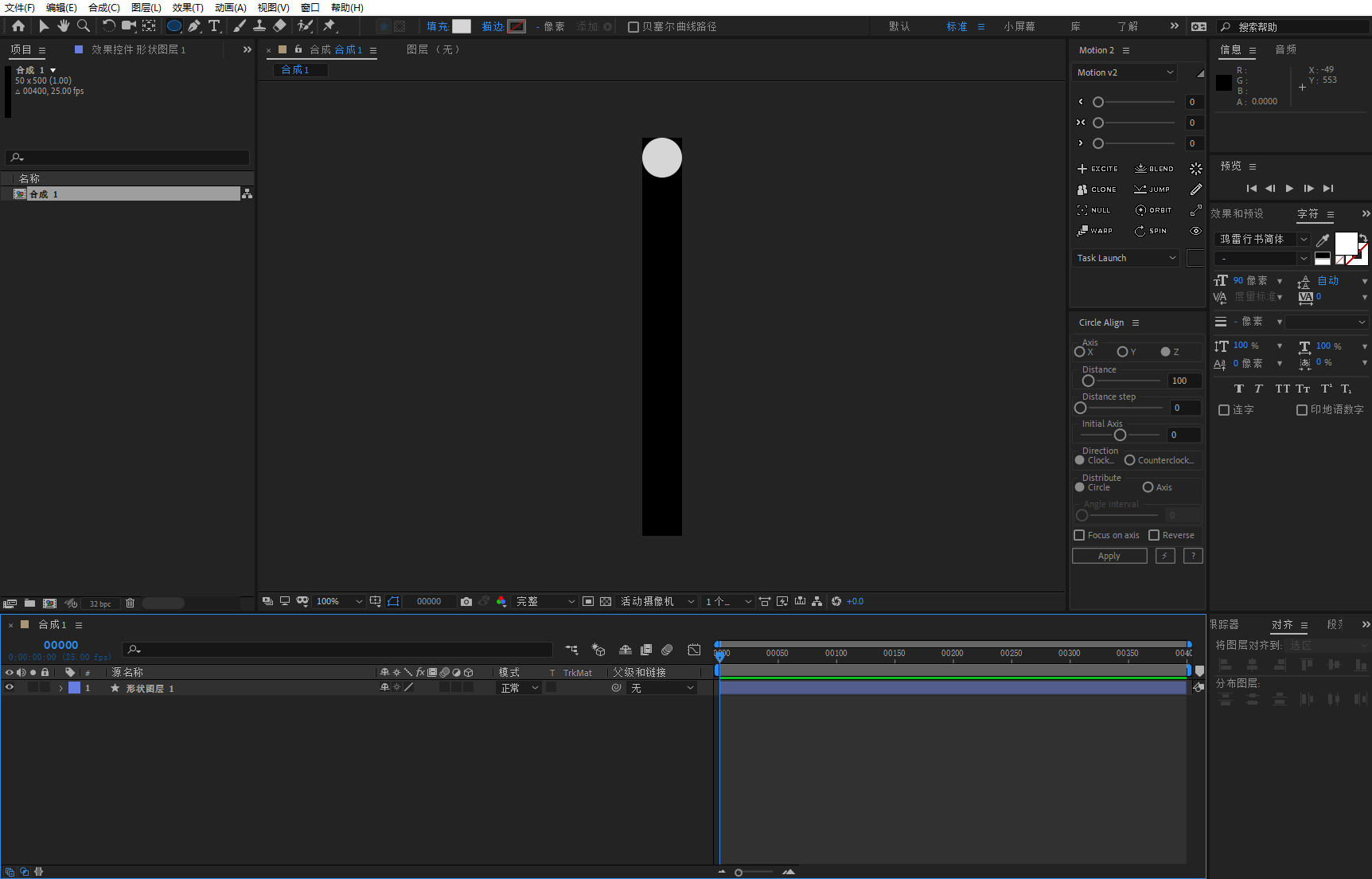Select X axis radio button

click(x=1080, y=352)
